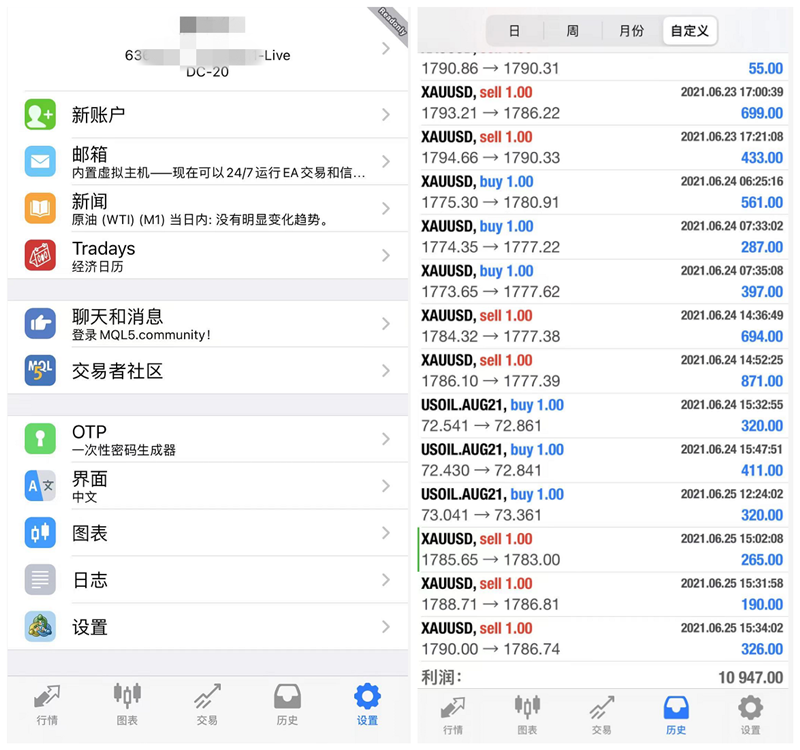Switch history period to 月份

[x=631, y=31]
